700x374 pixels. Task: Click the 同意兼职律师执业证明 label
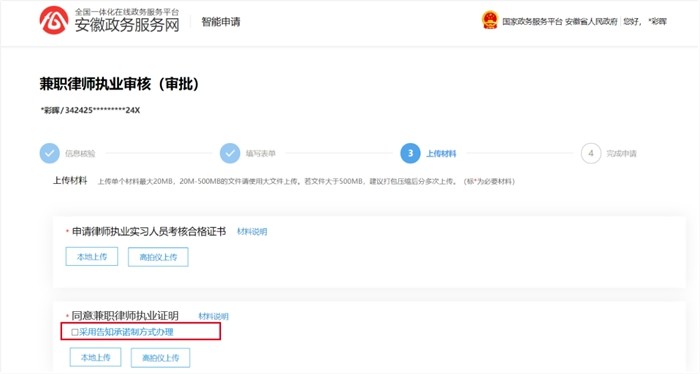[125, 316]
